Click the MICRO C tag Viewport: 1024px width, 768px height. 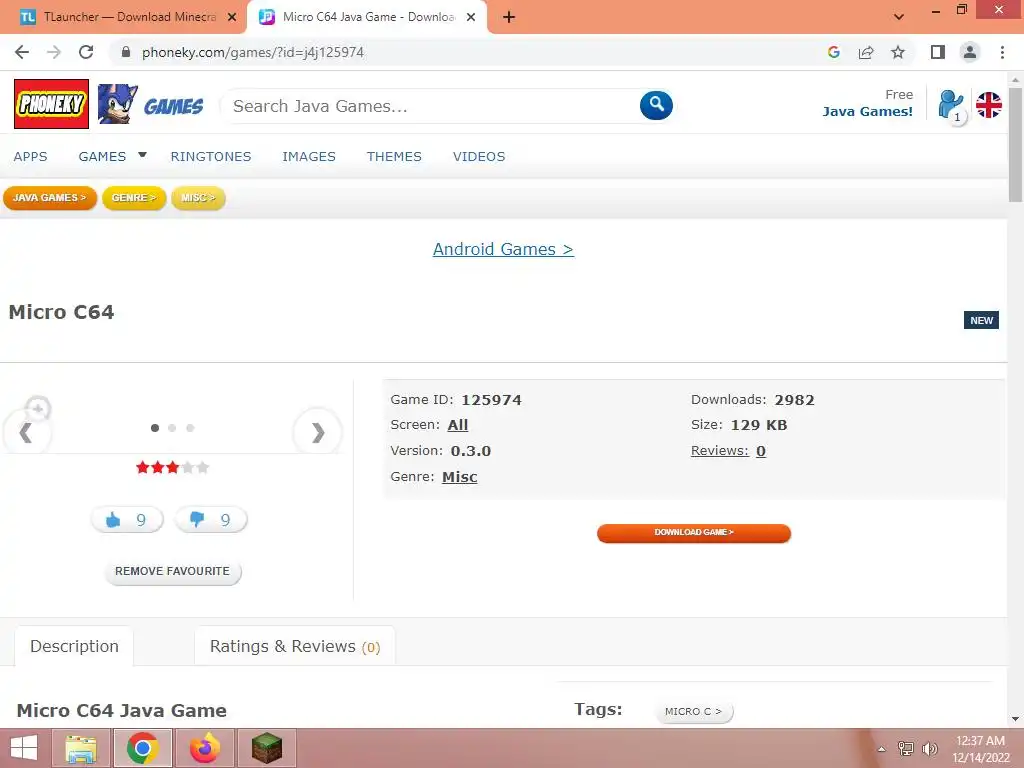click(x=694, y=711)
